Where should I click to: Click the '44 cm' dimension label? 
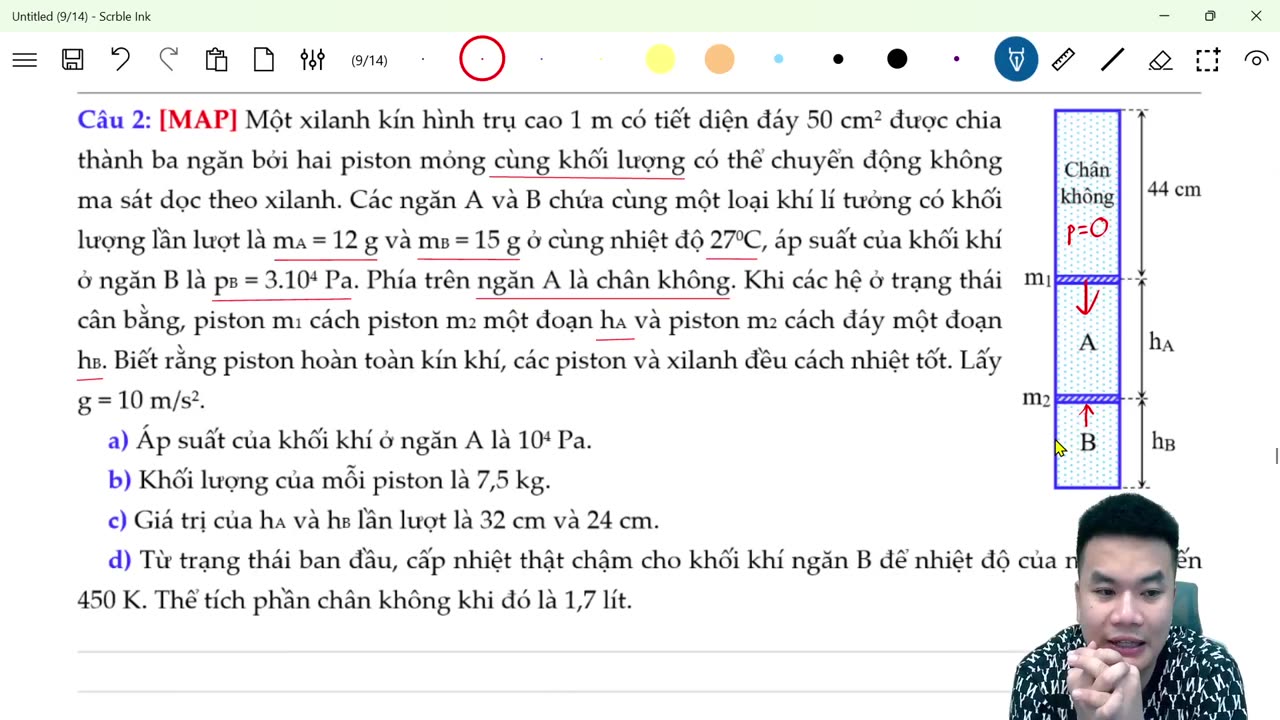point(1174,189)
